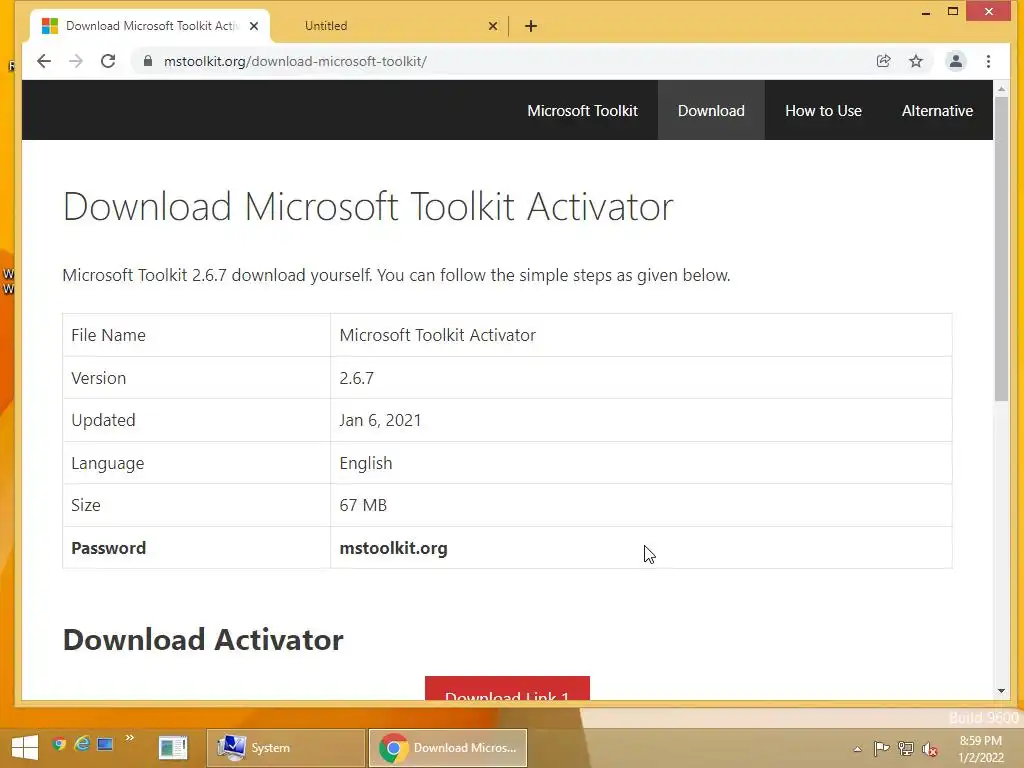Click the muted volume tray icon
This screenshot has height=768, width=1024.
930,749
